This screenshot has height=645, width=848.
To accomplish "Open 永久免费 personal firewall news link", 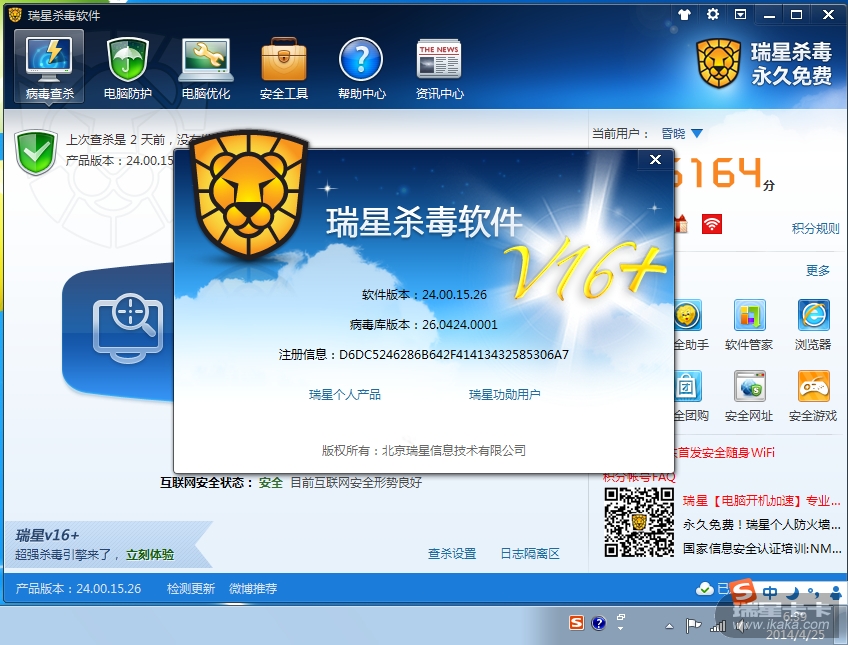I will [x=761, y=524].
